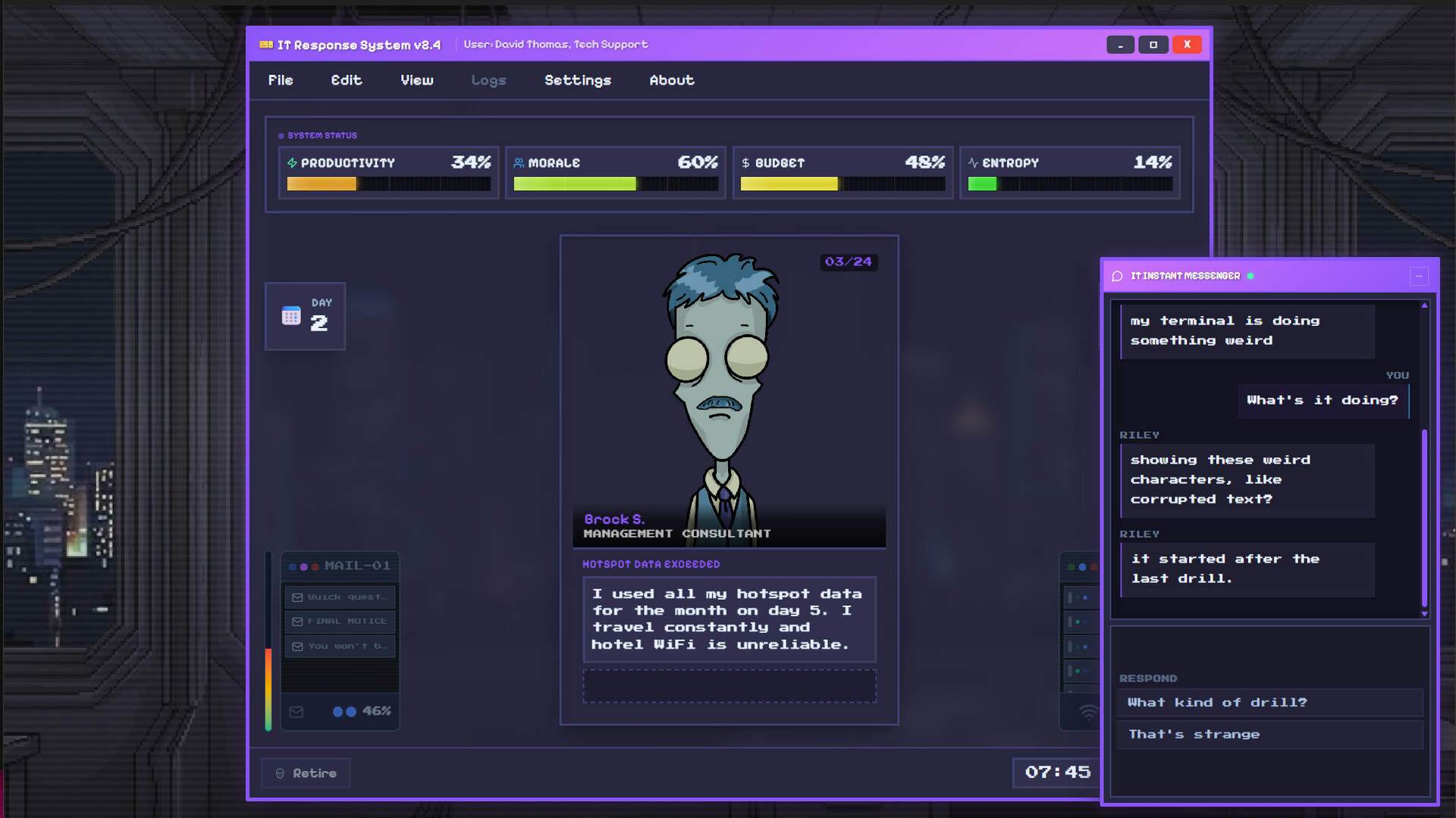
Task: Click the Morale people icon
Action: click(x=519, y=163)
